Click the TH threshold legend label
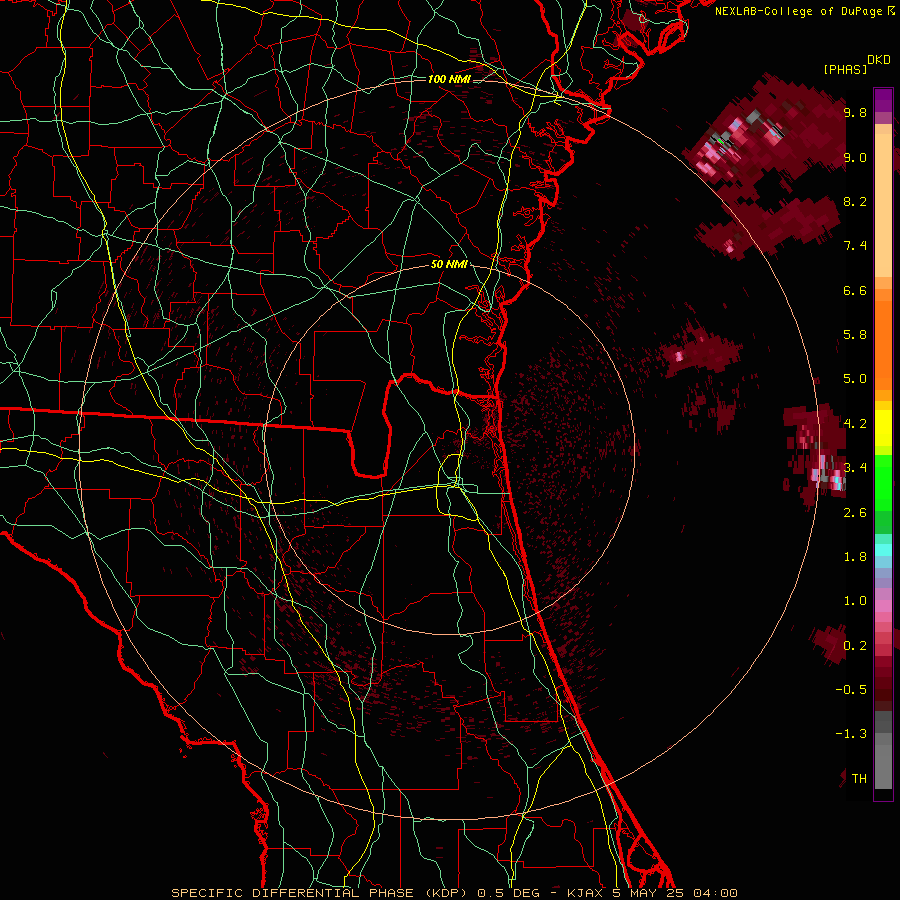Screen dimensions: 900x900 tap(859, 779)
